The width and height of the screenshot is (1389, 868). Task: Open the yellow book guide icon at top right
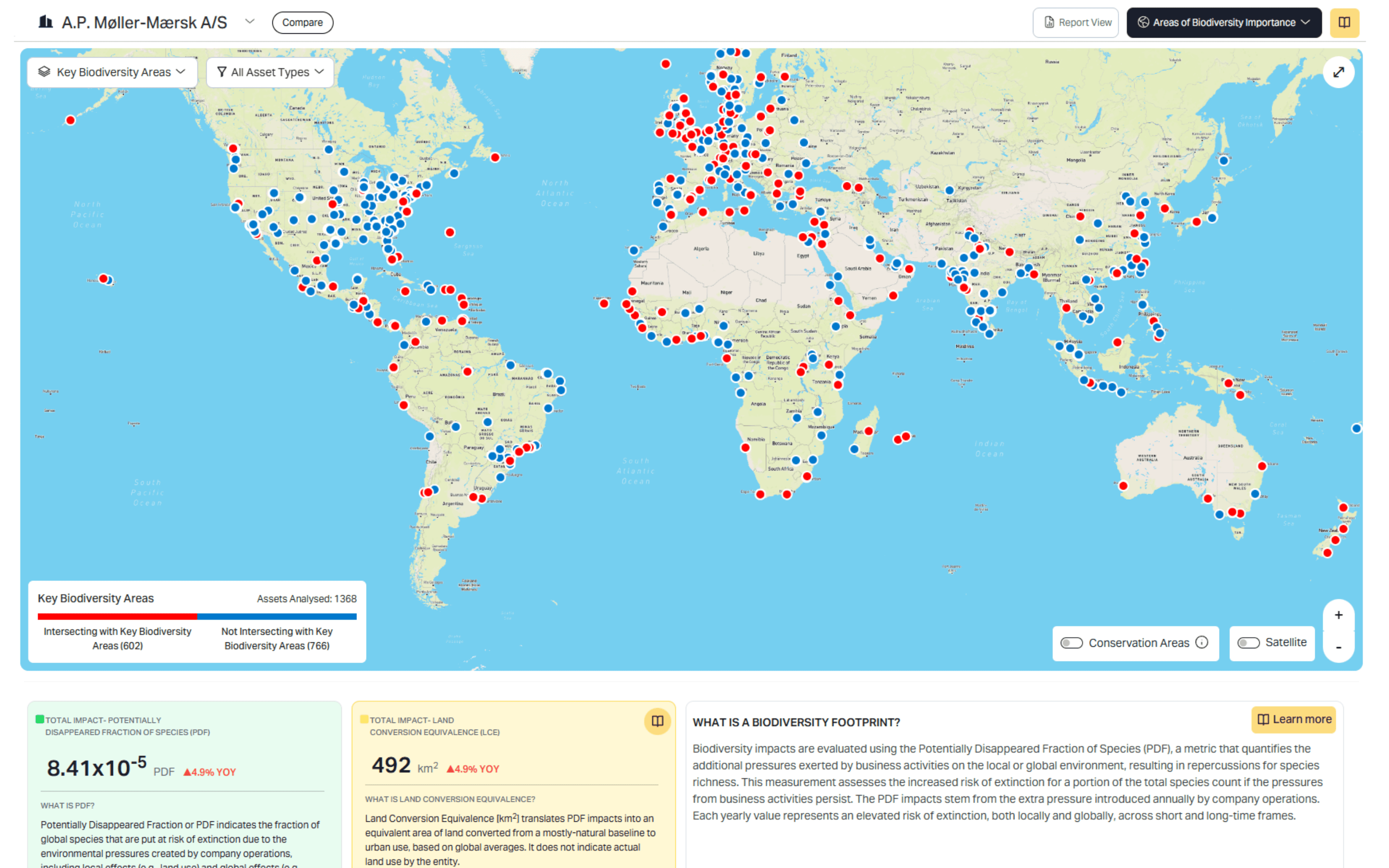[1344, 22]
